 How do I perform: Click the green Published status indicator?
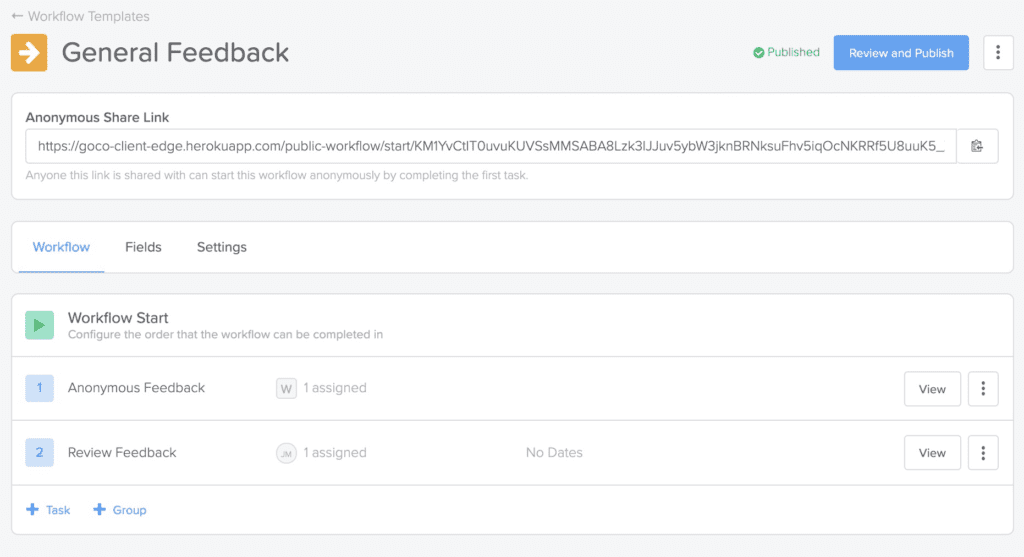click(x=786, y=53)
